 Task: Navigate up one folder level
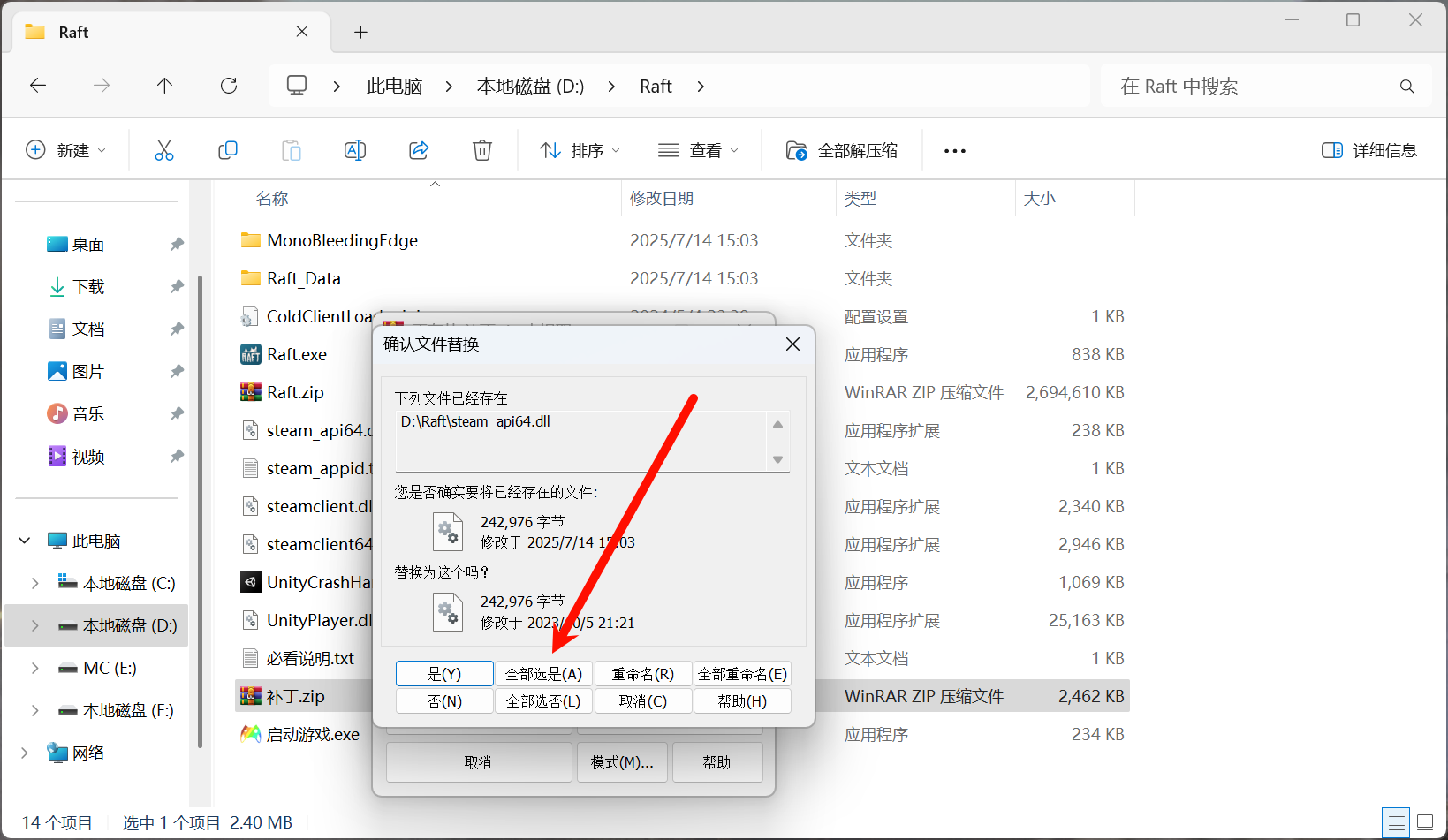click(164, 86)
